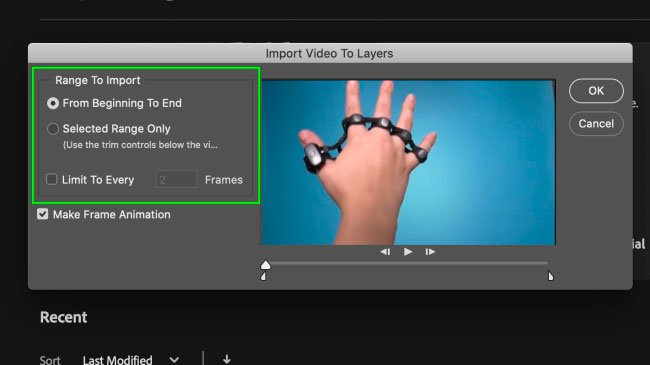The image size is (650, 365).
Task: Play the video preview
Action: 408,252
